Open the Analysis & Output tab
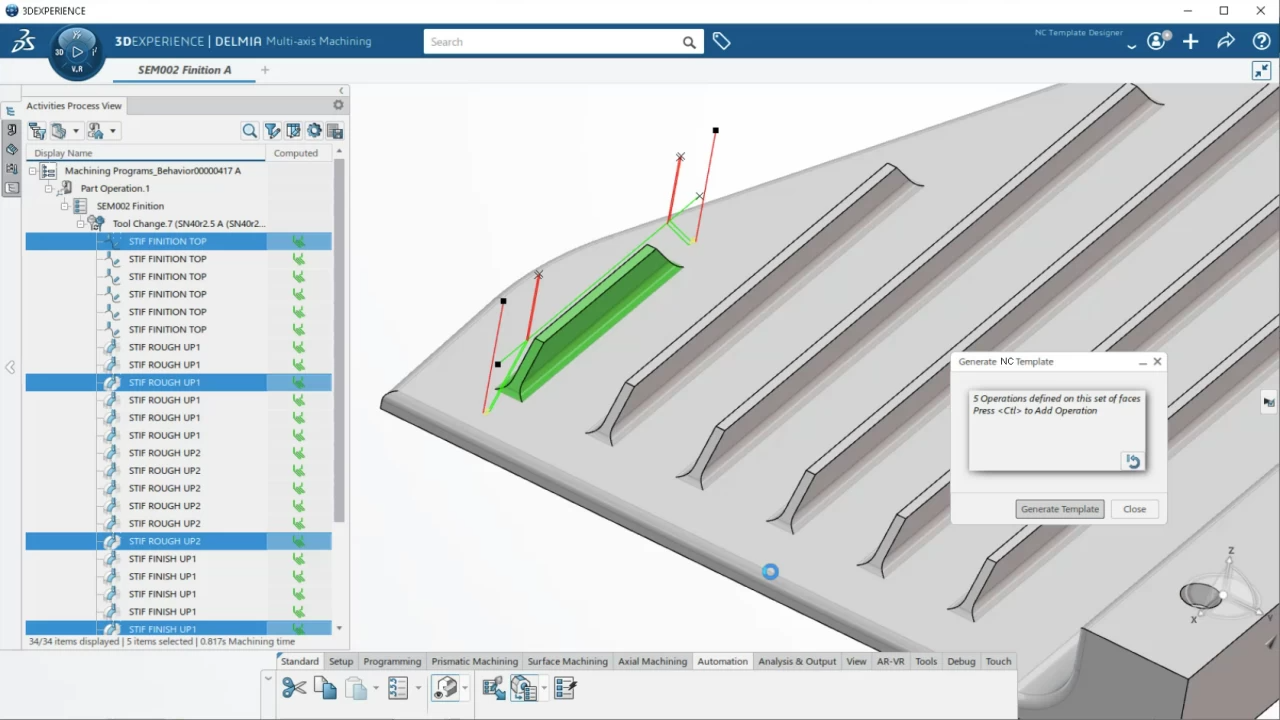The width and height of the screenshot is (1280, 720). click(796, 661)
